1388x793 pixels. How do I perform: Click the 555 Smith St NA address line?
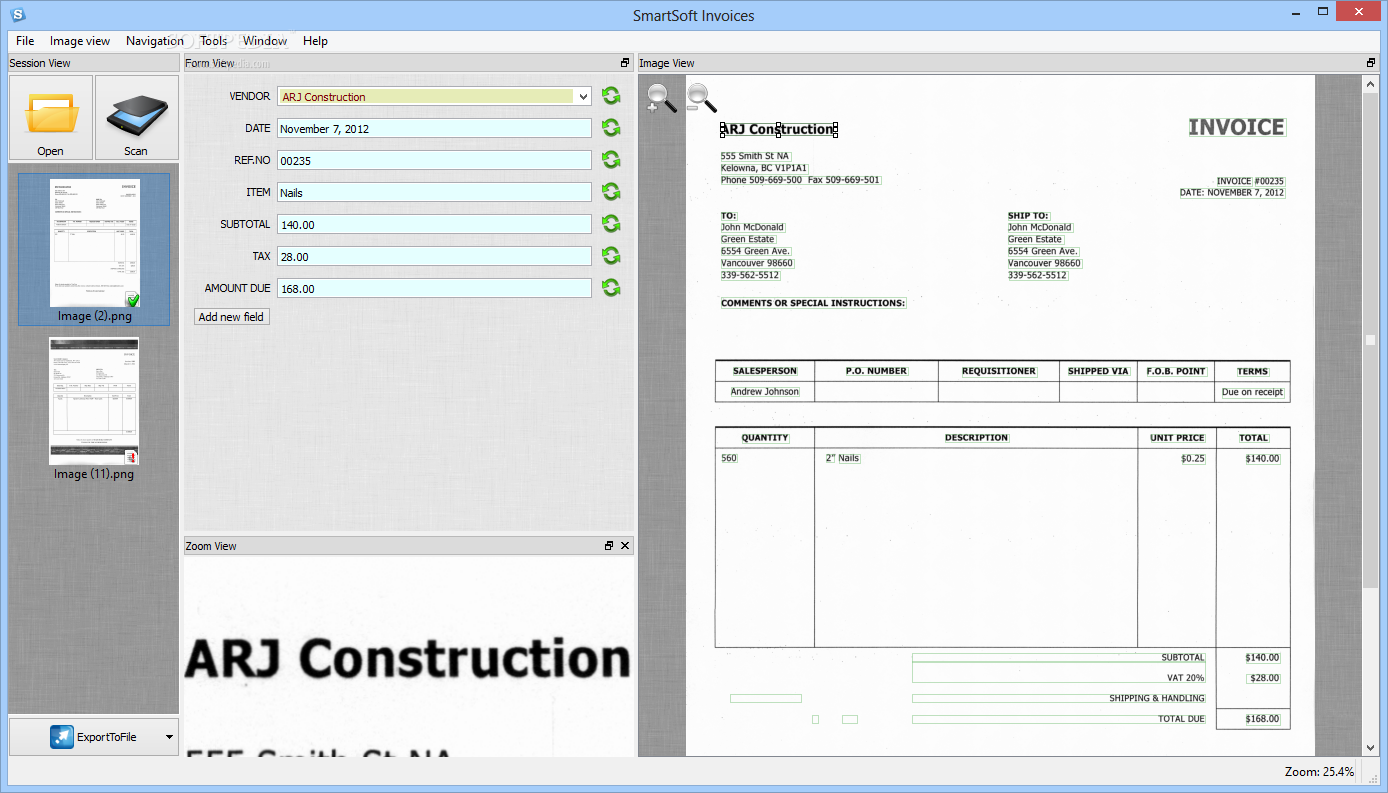755,156
